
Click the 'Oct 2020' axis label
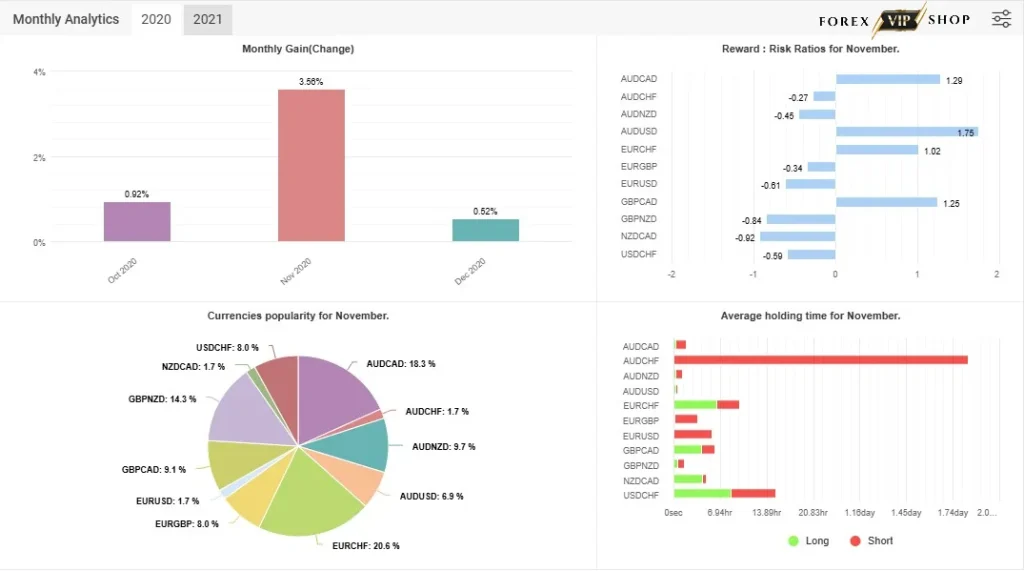tap(122, 270)
